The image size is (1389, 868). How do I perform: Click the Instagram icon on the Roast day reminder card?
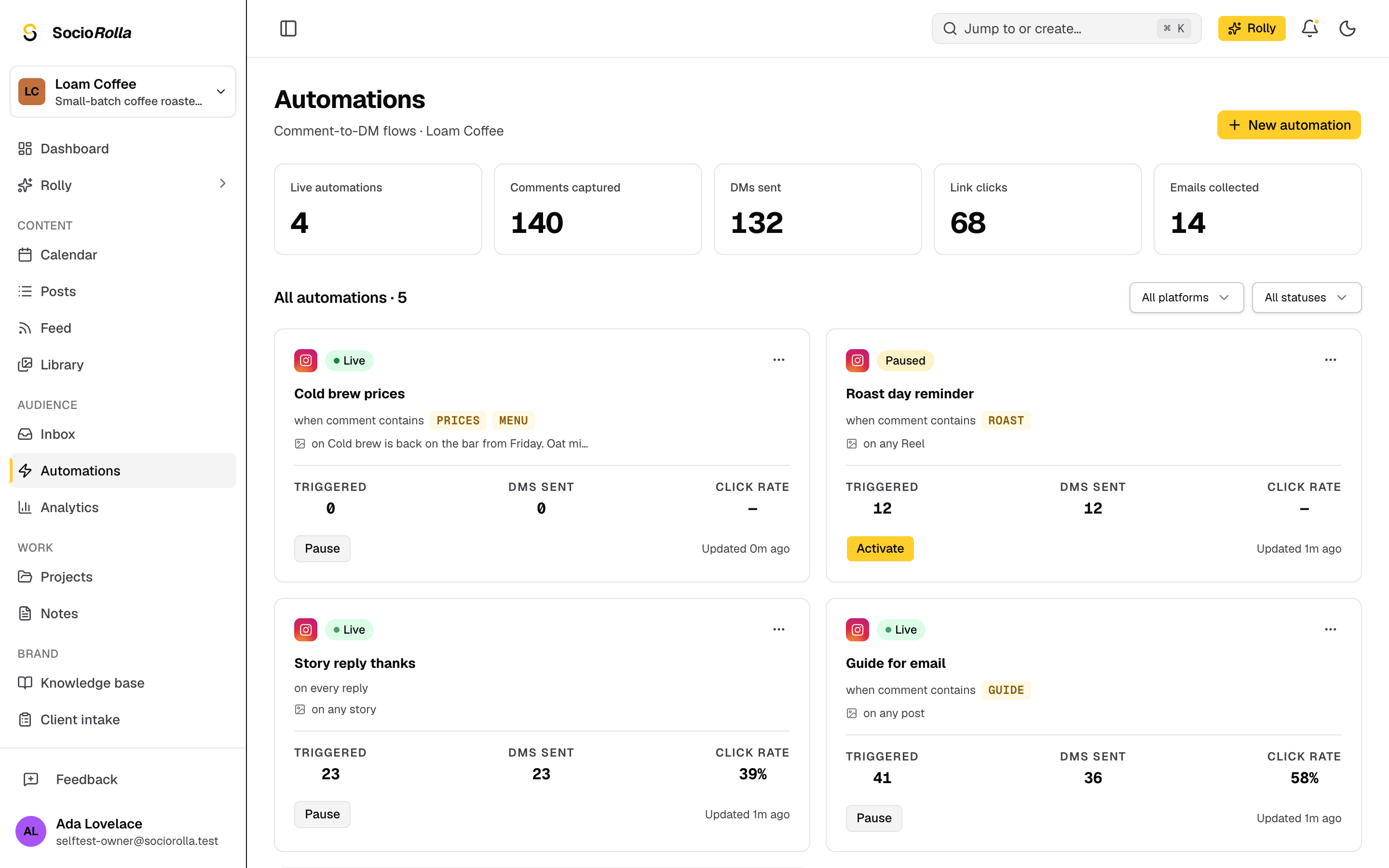pyautogui.click(x=858, y=361)
